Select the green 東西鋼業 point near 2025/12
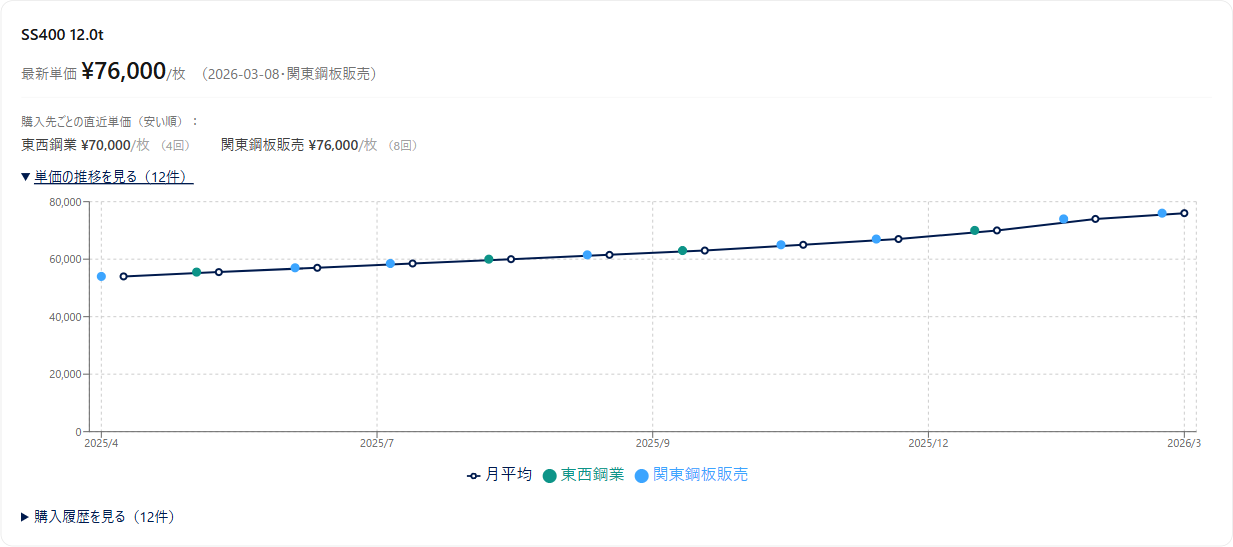This screenshot has height=547, width=1233. click(974, 231)
